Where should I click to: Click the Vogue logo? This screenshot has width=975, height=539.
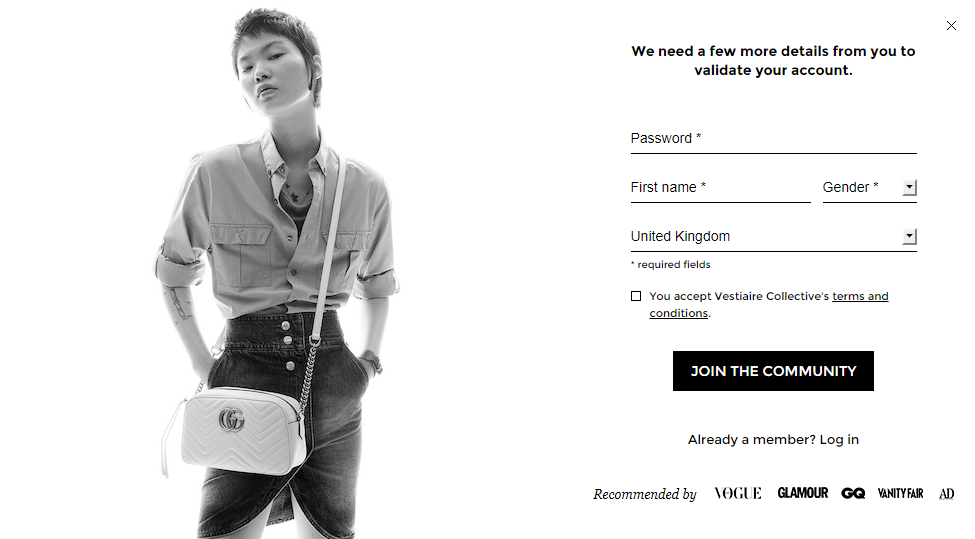pyautogui.click(x=737, y=493)
